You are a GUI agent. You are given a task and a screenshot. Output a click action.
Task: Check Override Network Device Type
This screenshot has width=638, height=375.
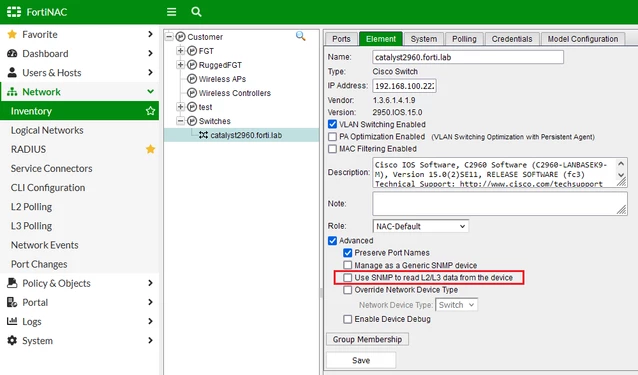click(x=347, y=290)
